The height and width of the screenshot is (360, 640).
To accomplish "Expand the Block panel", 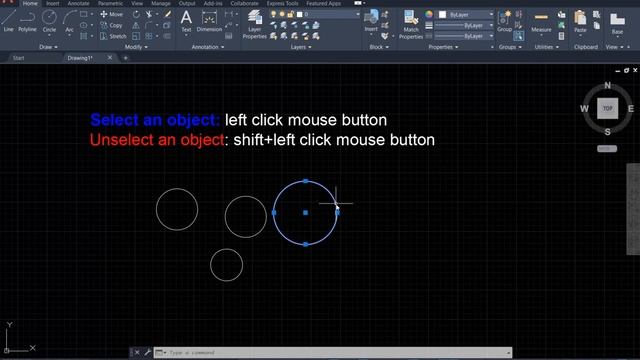I will 379,47.
